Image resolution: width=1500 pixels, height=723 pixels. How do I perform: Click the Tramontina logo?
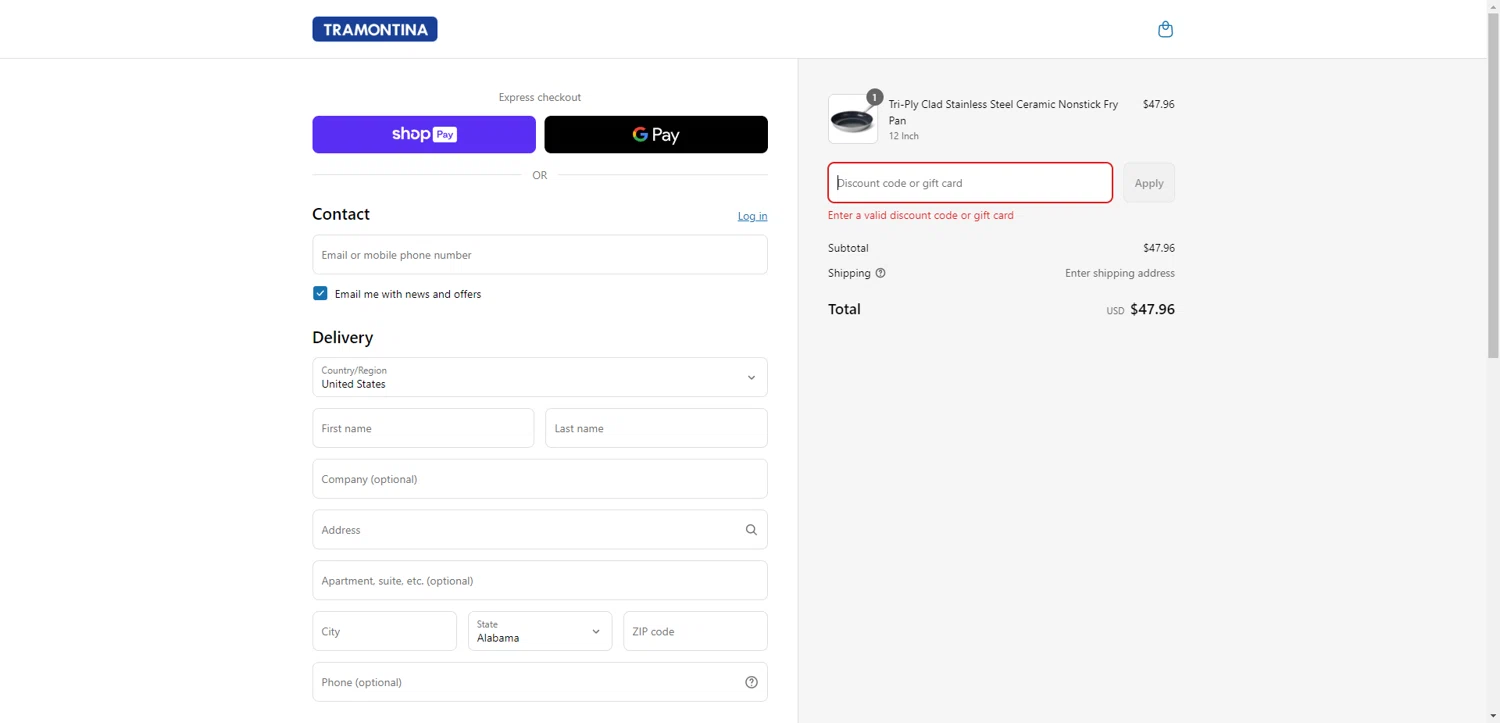(375, 29)
